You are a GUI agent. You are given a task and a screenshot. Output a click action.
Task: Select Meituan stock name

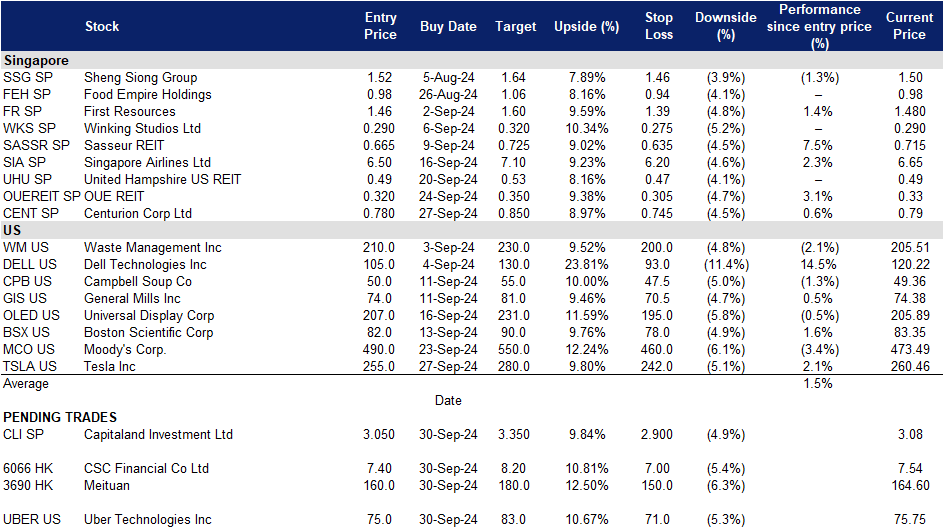pyautogui.click(x=106, y=485)
